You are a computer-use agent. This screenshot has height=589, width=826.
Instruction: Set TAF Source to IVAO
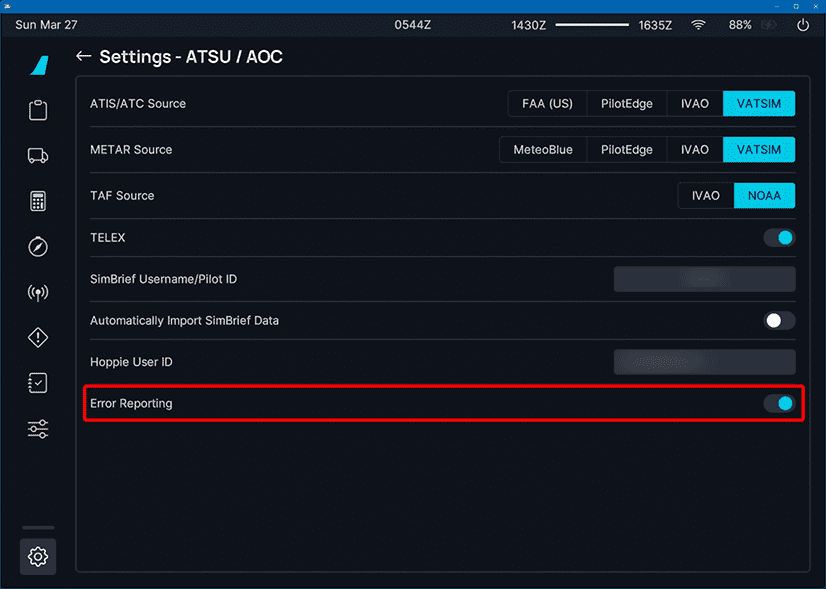pyautogui.click(x=706, y=196)
